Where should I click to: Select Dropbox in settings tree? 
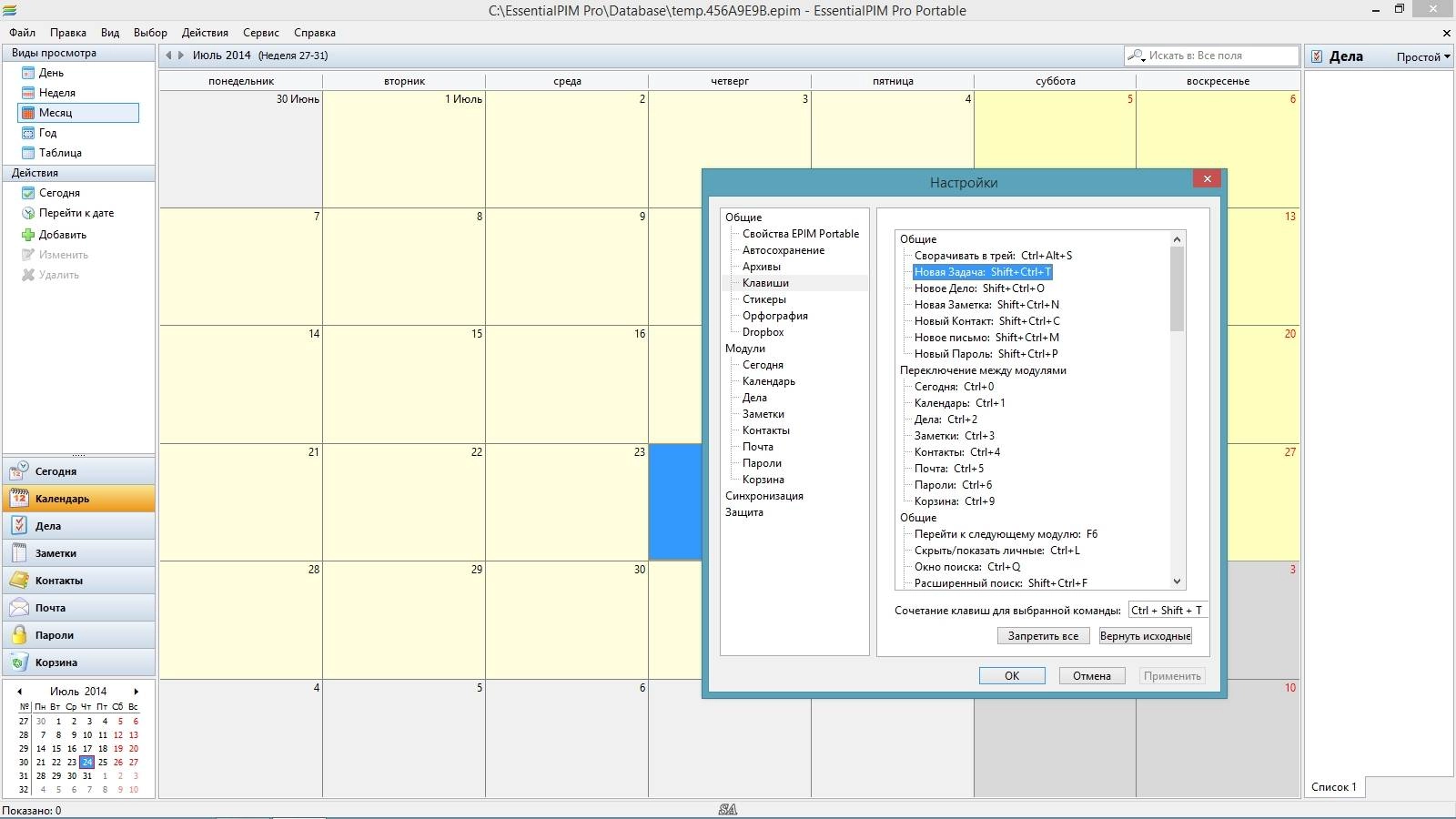[x=763, y=332]
